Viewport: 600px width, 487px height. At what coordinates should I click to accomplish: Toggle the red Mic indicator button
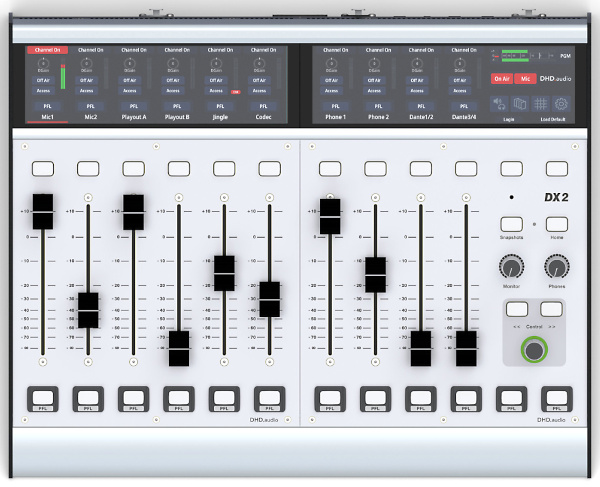[x=525, y=79]
